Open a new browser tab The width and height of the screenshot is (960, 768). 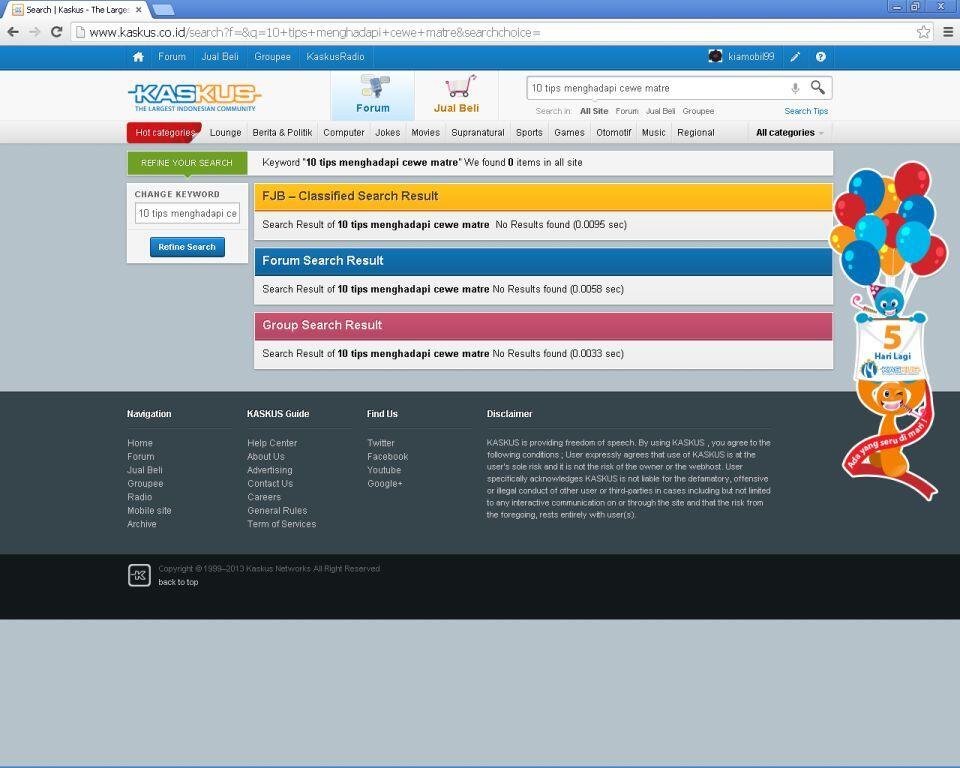coord(163,10)
